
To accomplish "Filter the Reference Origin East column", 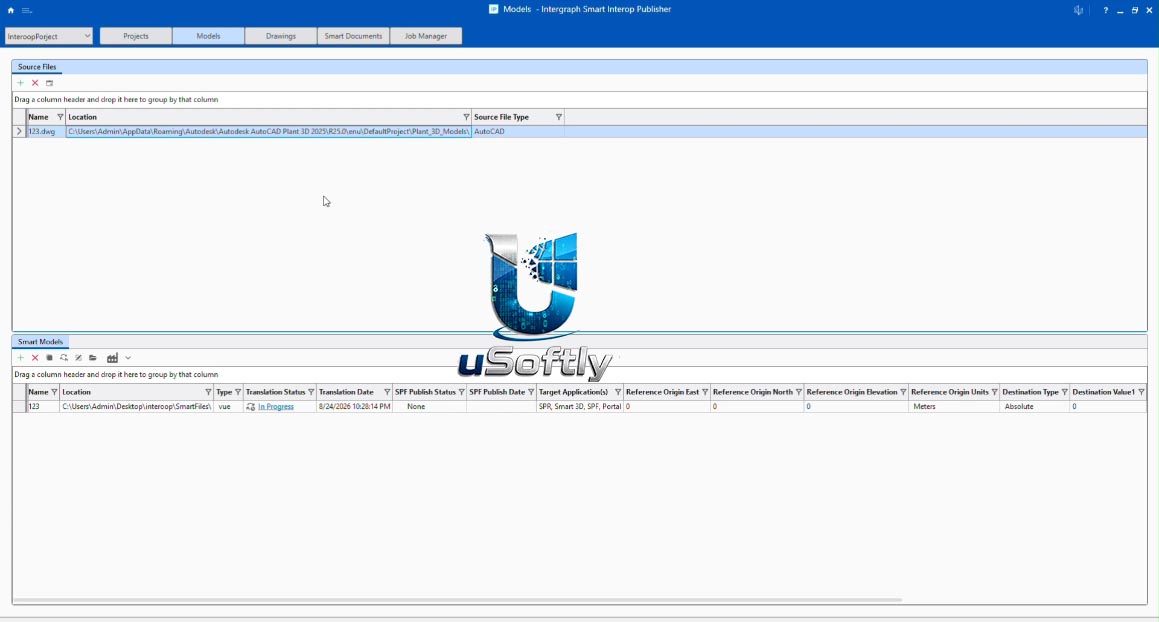I will point(704,392).
